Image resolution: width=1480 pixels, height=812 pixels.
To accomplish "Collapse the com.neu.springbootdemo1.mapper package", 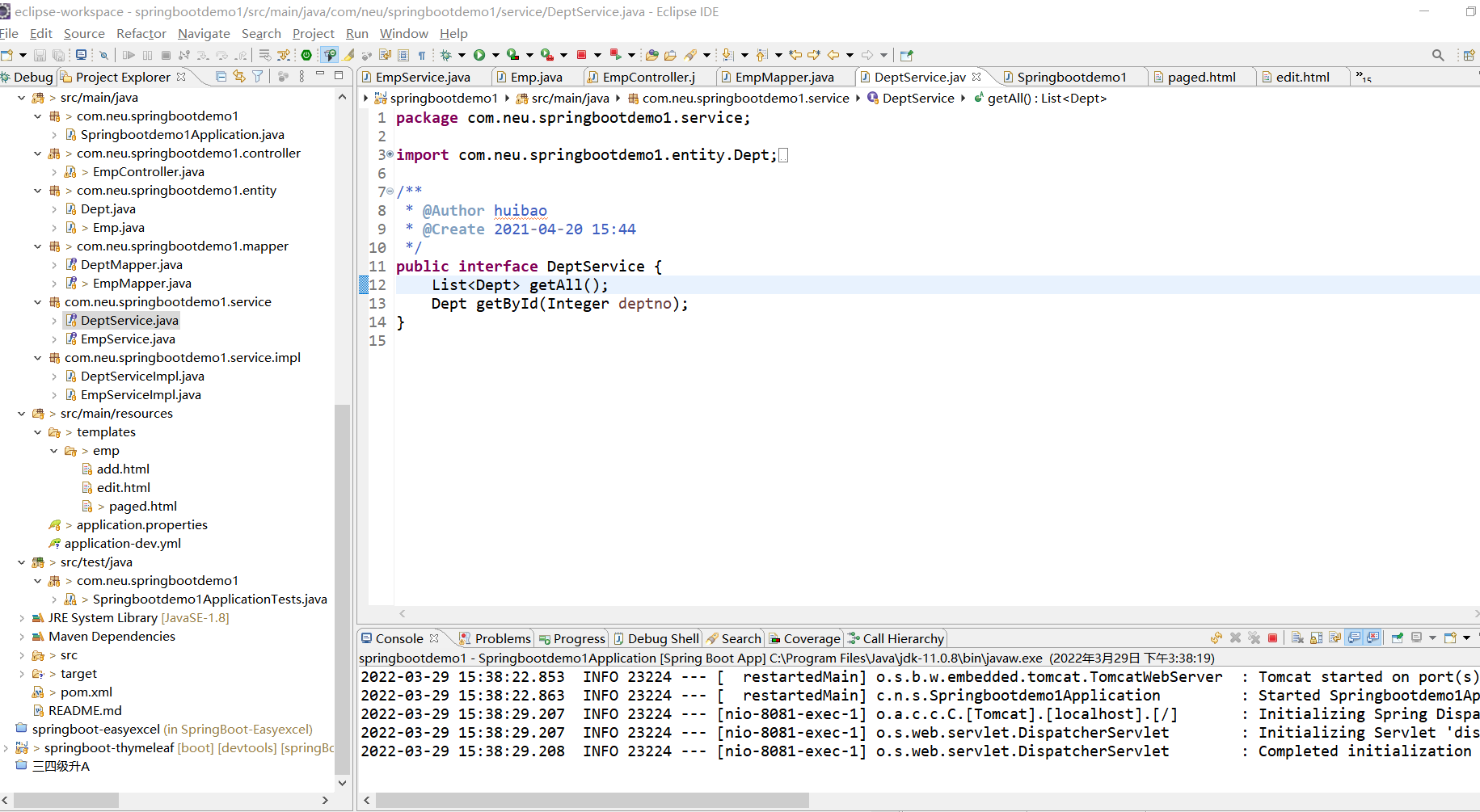I will pyautogui.click(x=38, y=246).
